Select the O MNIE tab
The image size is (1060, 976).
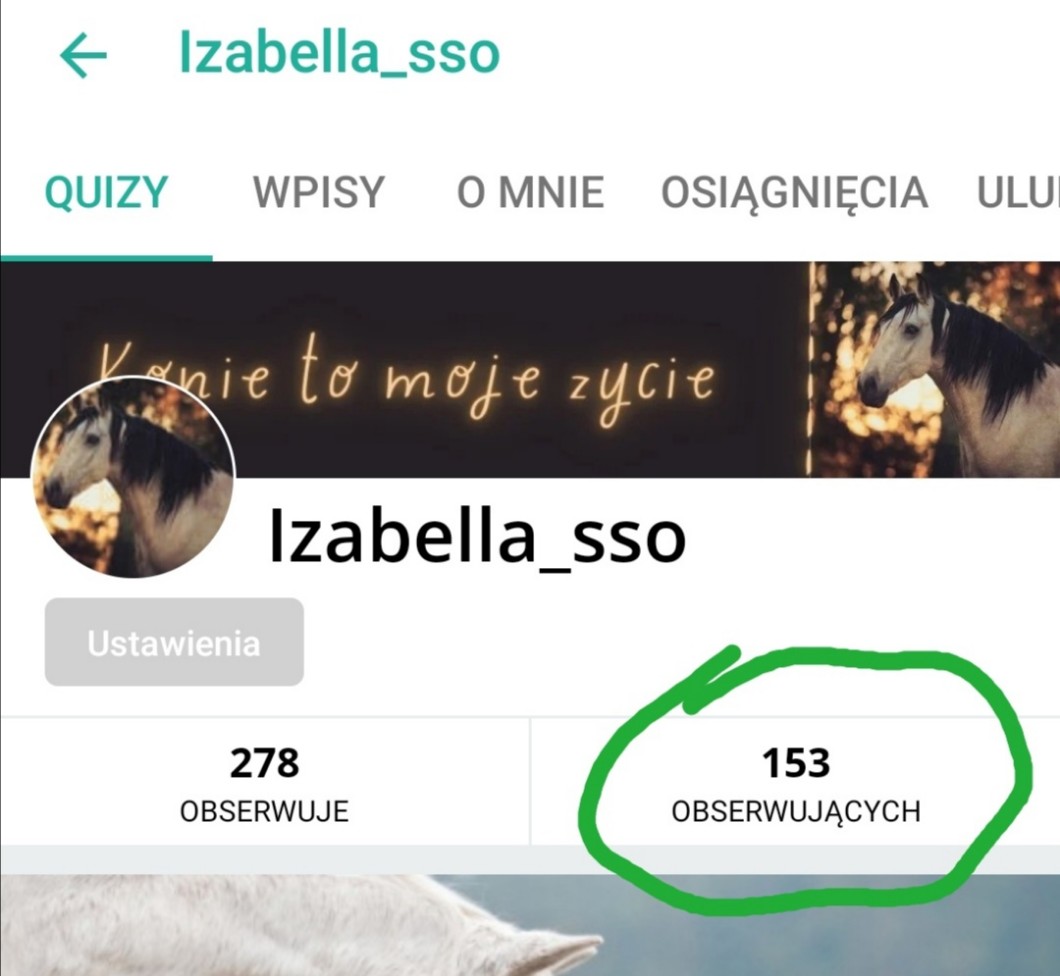click(x=530, y=192)
